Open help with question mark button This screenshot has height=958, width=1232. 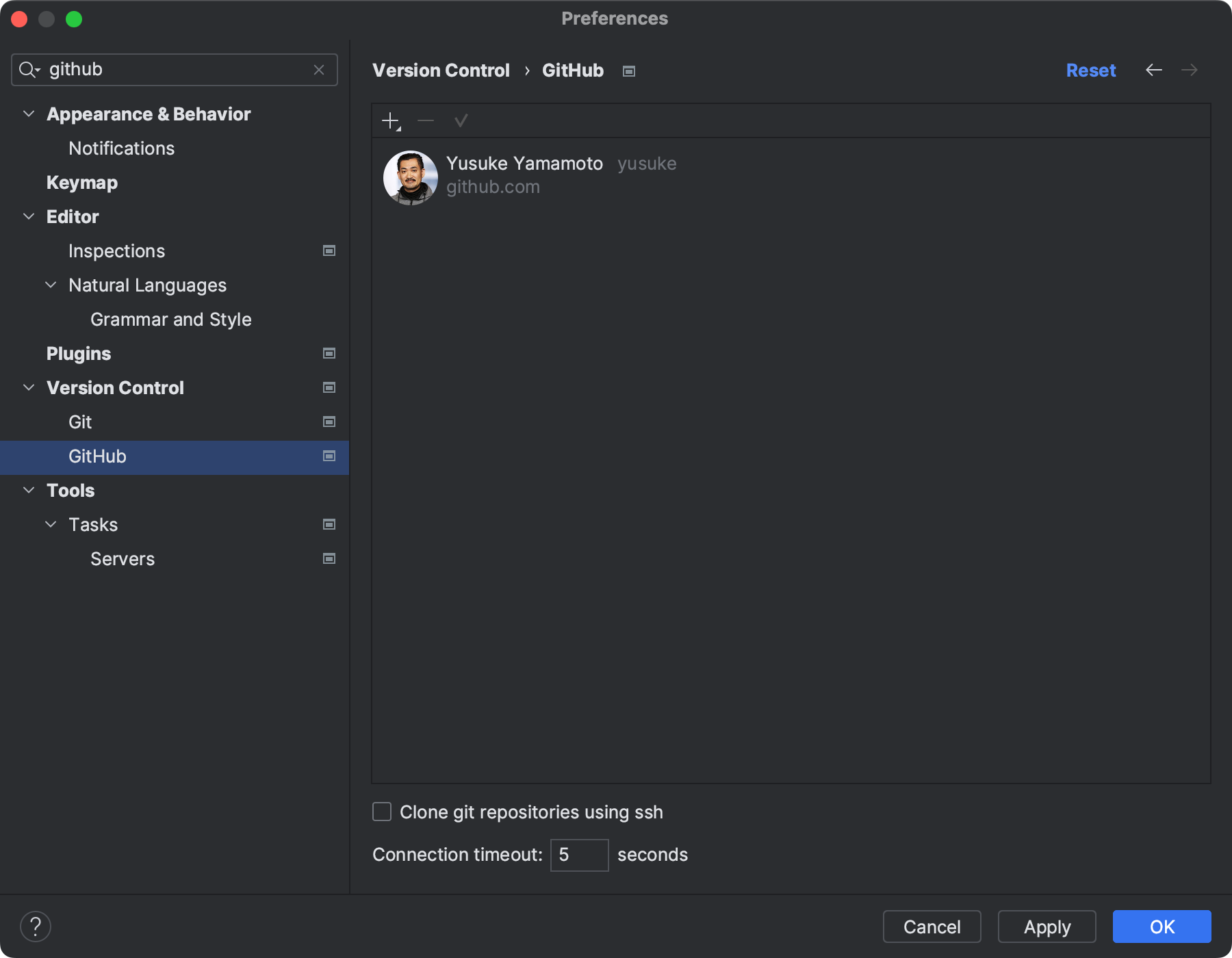point(36,927)
